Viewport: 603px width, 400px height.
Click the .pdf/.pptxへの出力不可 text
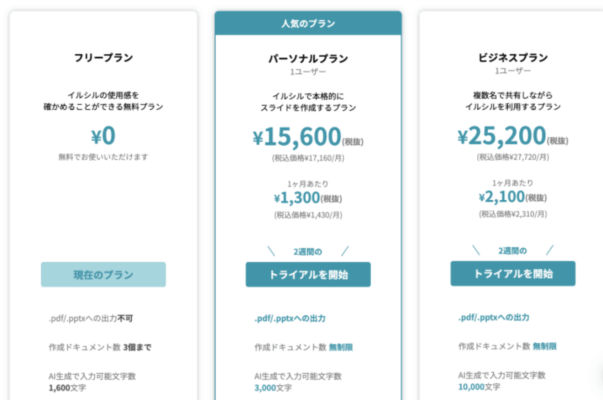90,319
